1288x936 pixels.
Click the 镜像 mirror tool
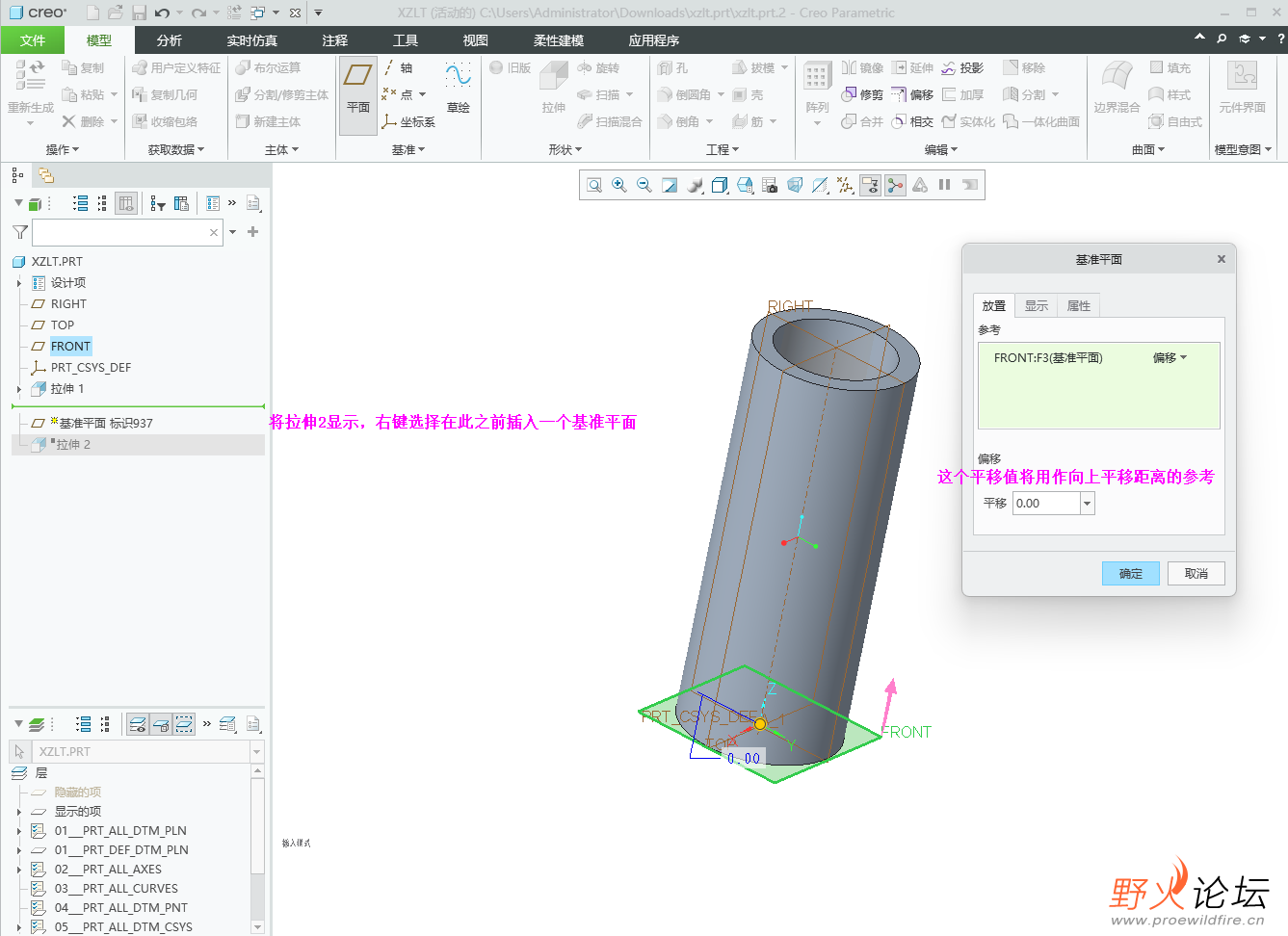click(862, 67)
